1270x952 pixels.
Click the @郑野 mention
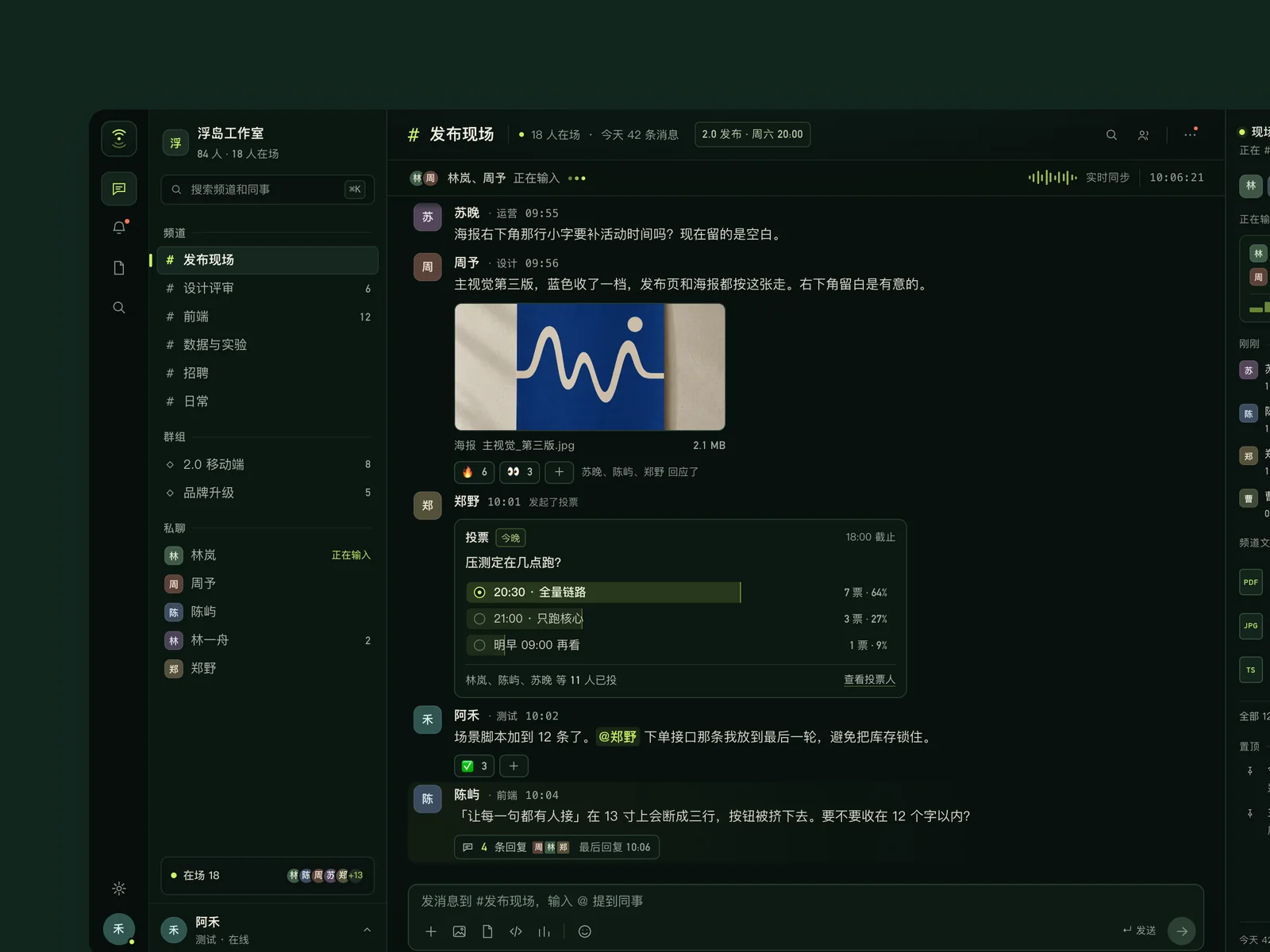(618, 737)
